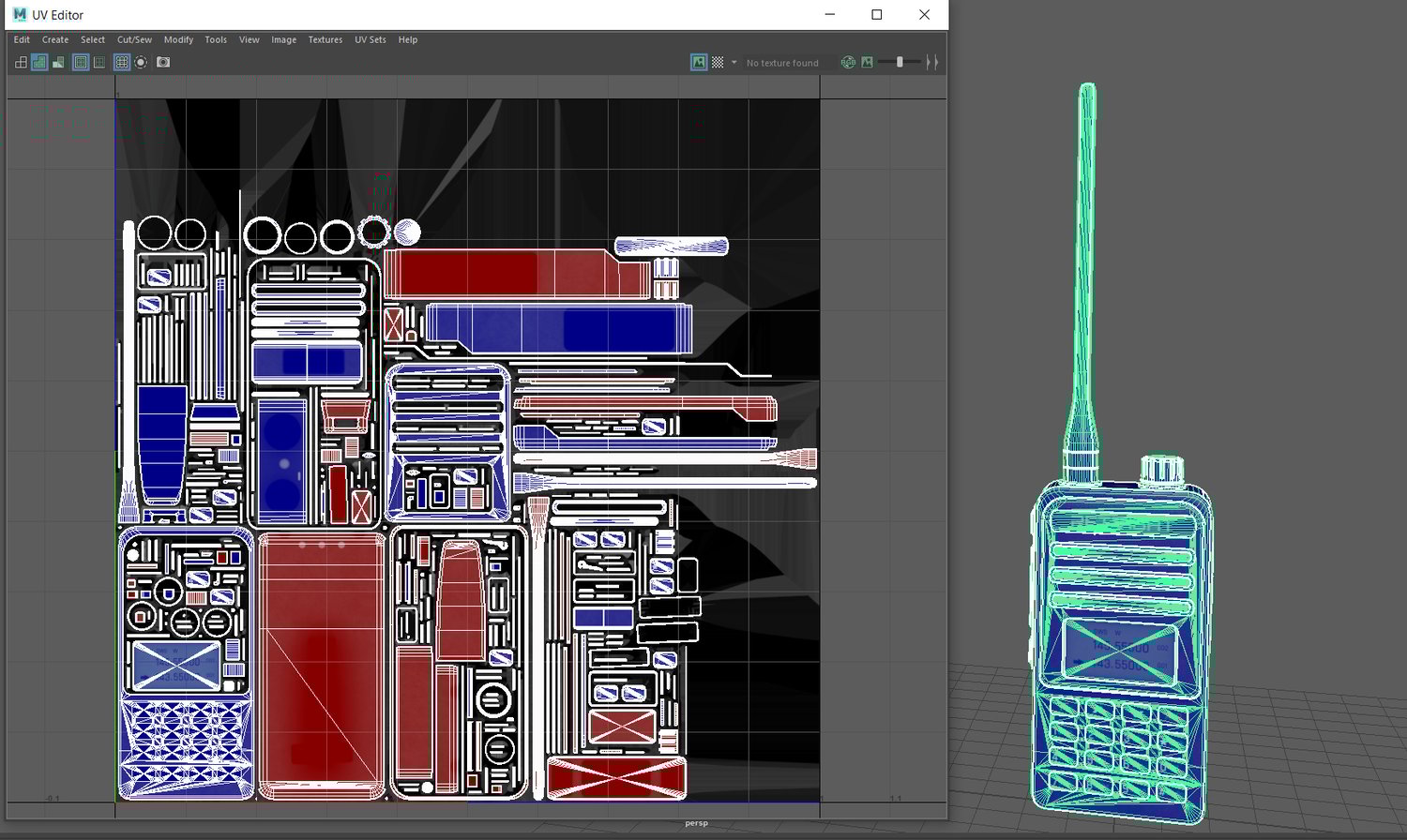Open the UV Sets menu
This screenshot has height=840, width=1407.
point(370,40)
